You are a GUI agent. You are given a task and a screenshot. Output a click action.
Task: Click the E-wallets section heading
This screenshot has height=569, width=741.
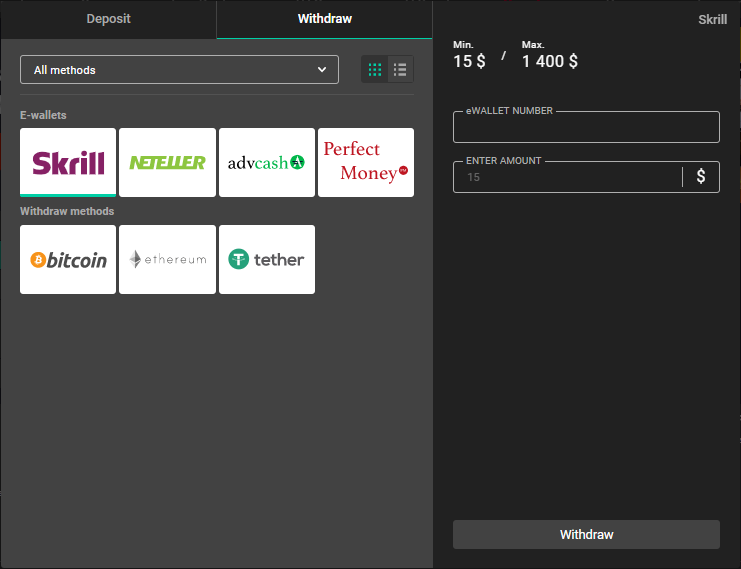[43, 115]
